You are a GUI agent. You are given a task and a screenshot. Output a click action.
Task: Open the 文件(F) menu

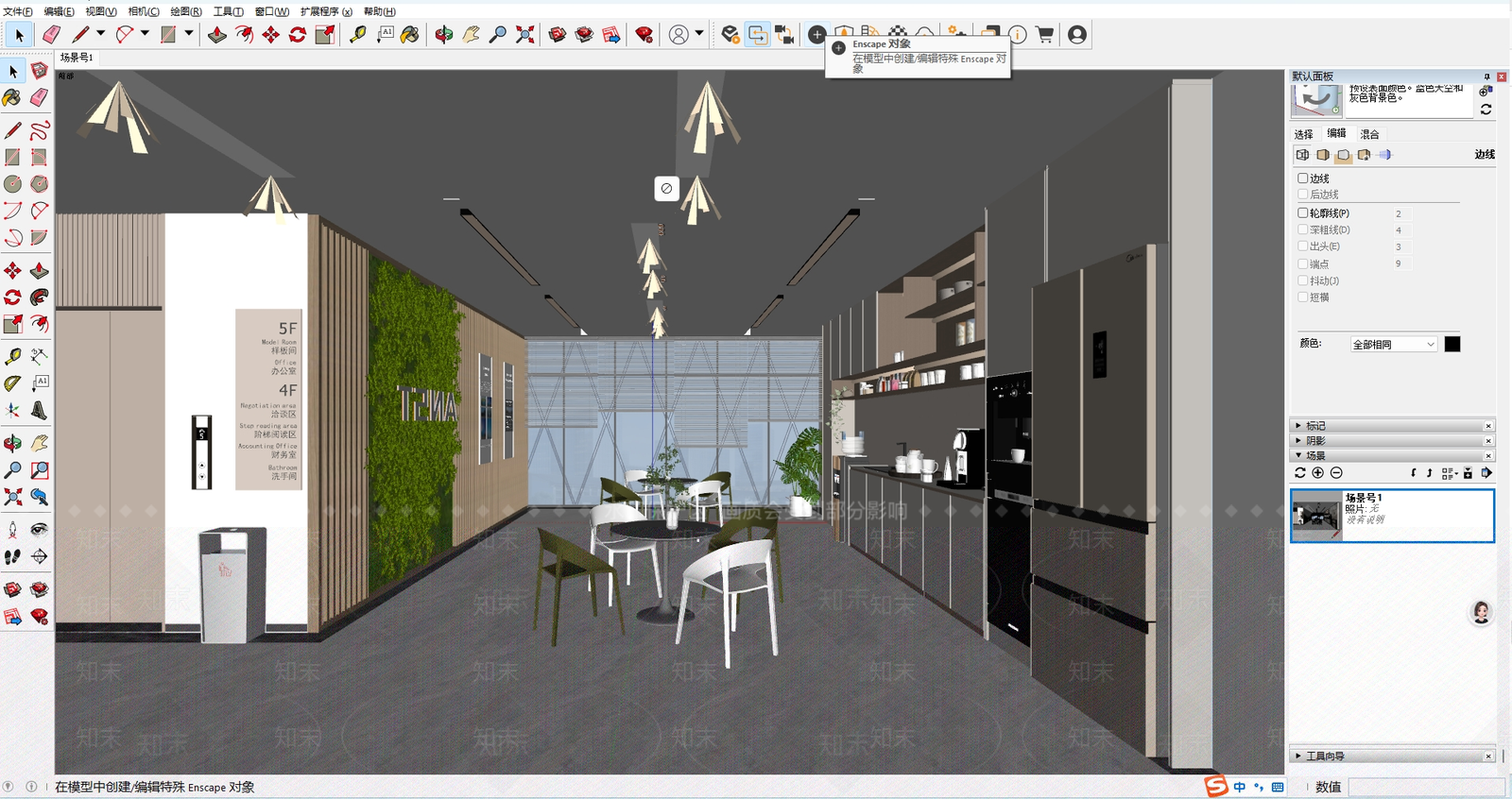coord(18,11)
